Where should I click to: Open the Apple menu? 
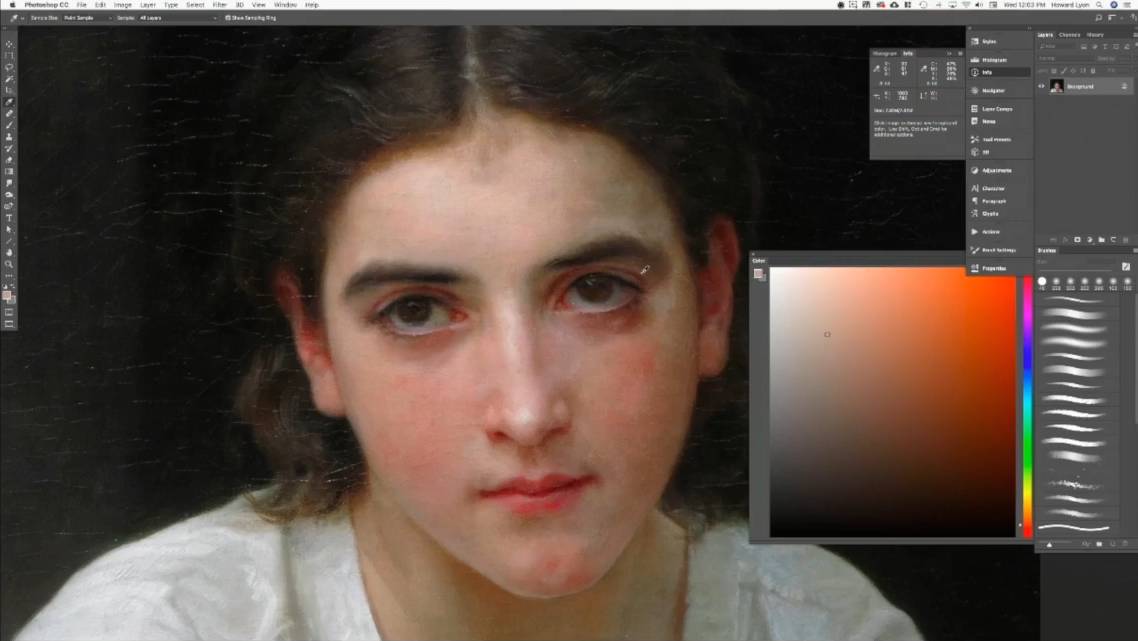click(12, 5)
